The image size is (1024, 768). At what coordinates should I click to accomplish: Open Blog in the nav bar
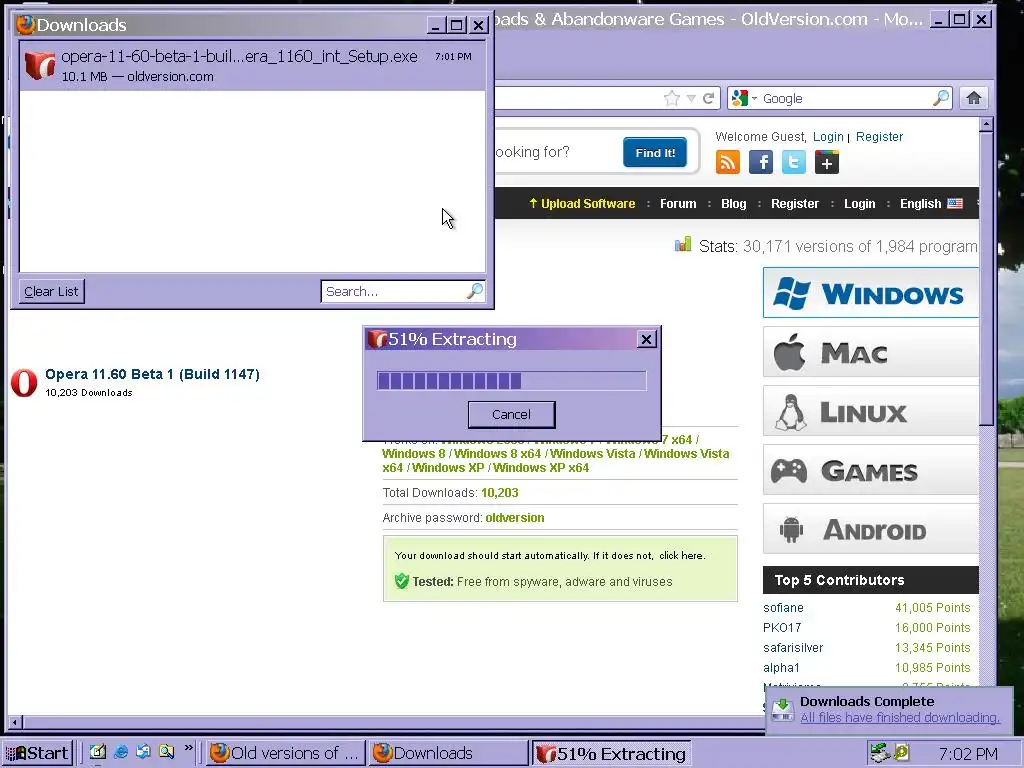click(x=733, y=204)
